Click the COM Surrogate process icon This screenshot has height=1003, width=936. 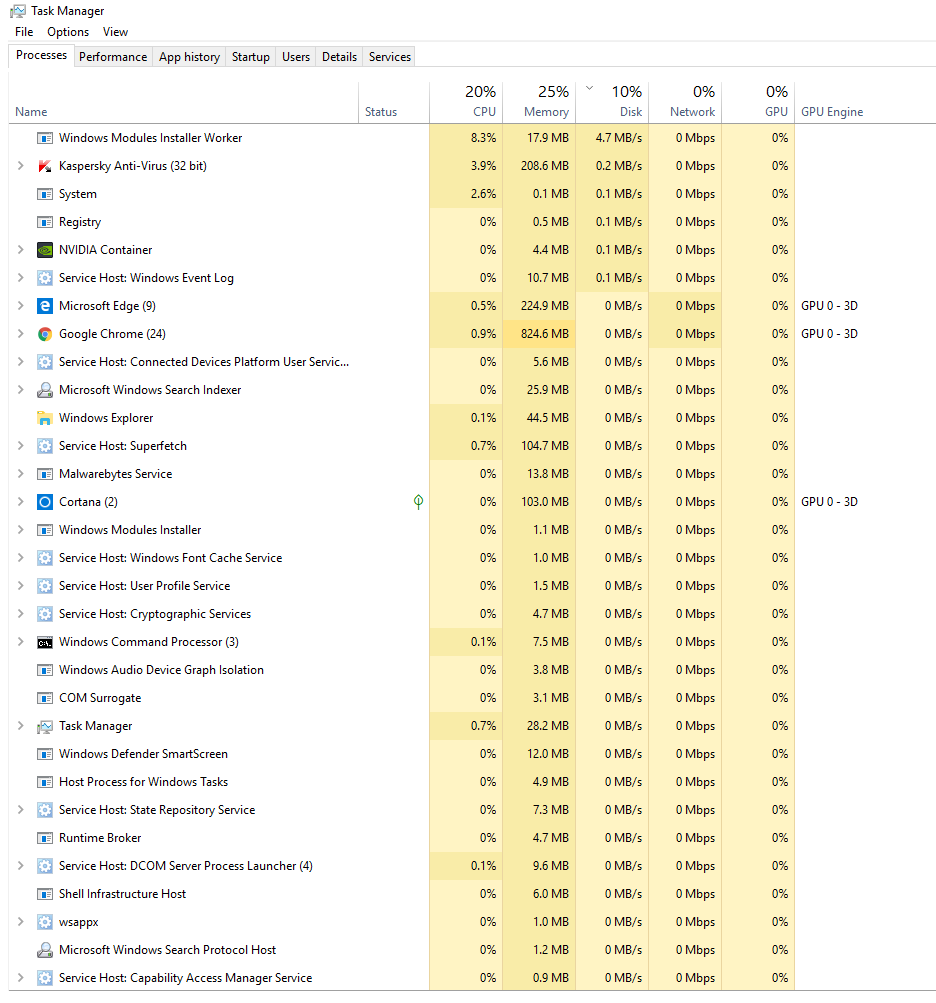click(x=45, y=698)
